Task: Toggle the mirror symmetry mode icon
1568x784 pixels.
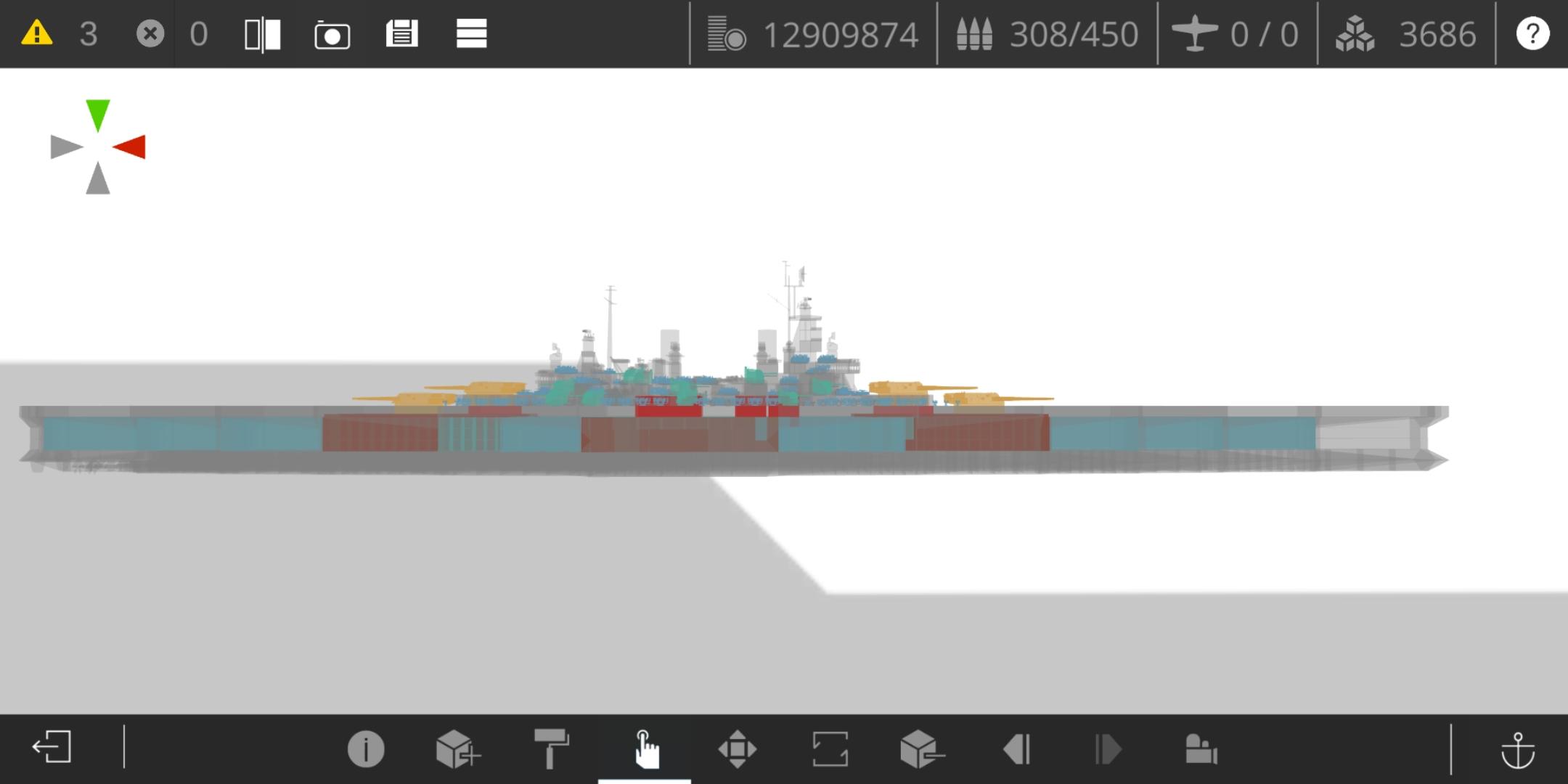Action: pos(263,34)
